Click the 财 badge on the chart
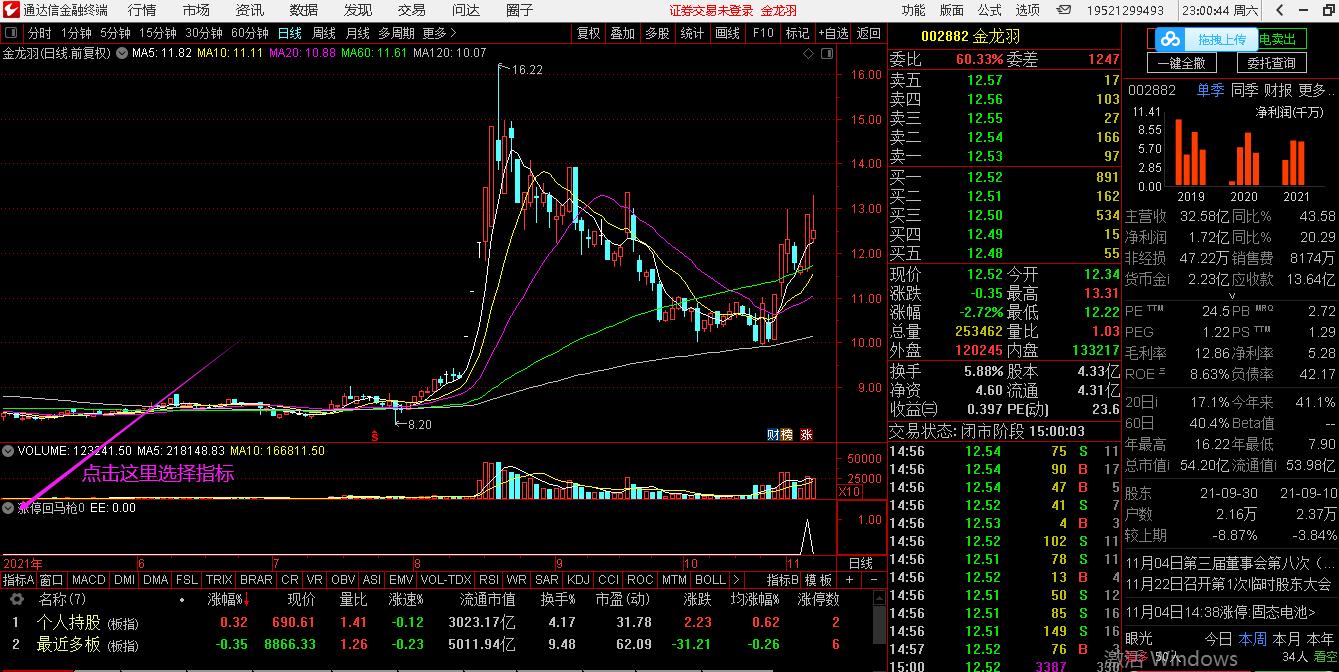The width and height of the screenshot is (1339, 672). [773, 434]
